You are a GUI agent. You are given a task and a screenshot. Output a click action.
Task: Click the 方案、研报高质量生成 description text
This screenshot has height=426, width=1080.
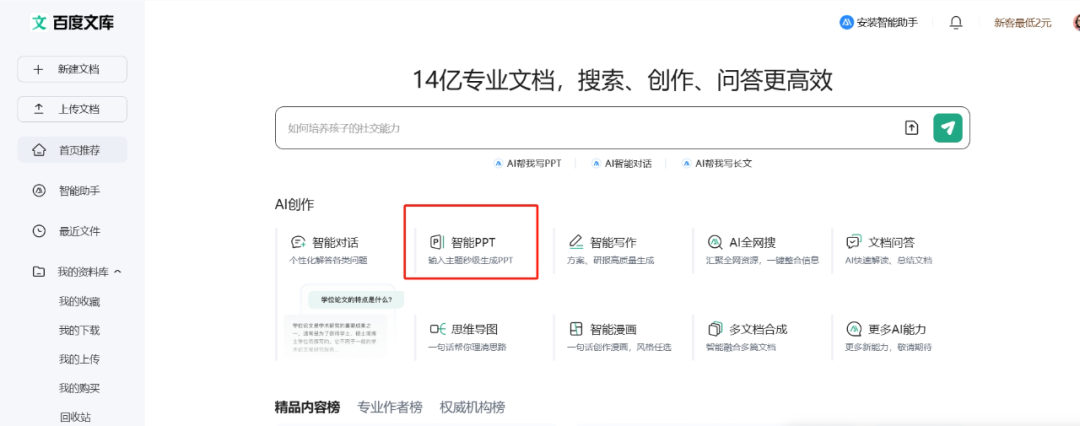tap(610, 261)
